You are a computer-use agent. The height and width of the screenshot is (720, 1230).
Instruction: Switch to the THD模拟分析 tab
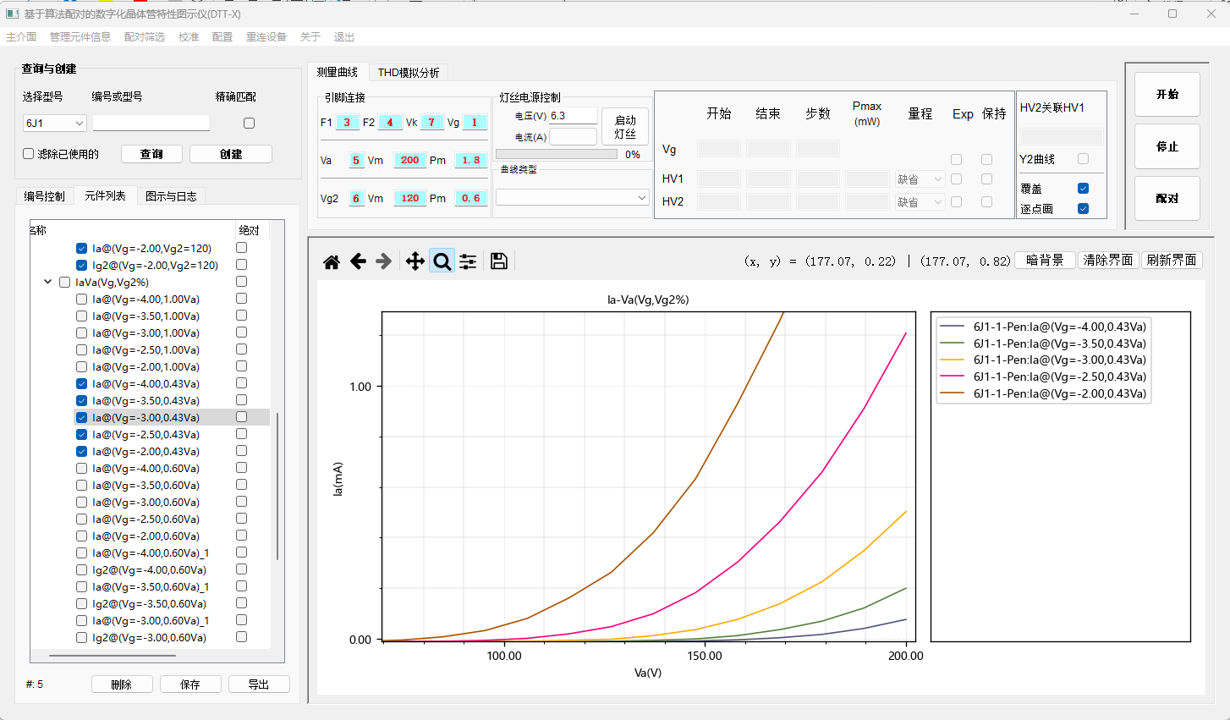click(x=408, y=73)
